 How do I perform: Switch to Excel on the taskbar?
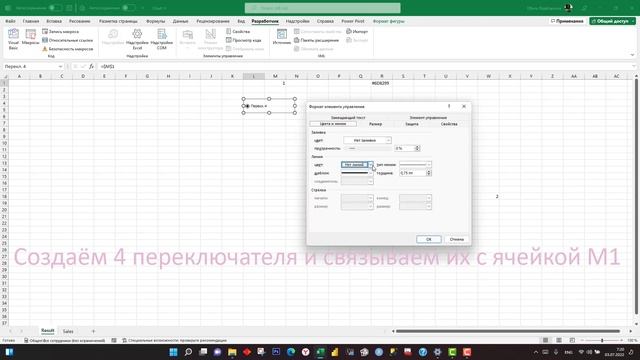click(320, 352)
